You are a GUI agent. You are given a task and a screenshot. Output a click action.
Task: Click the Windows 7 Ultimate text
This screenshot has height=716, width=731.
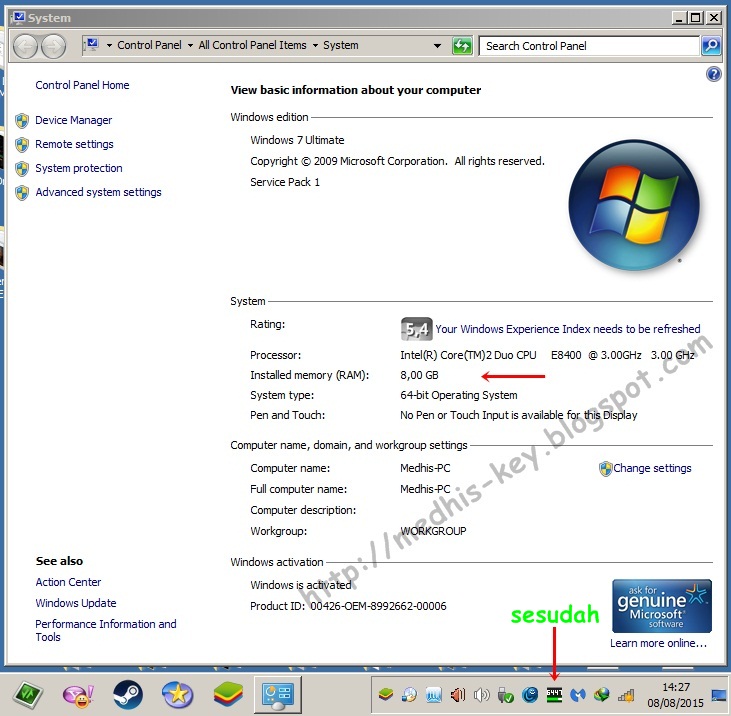(x=297, y=140)
